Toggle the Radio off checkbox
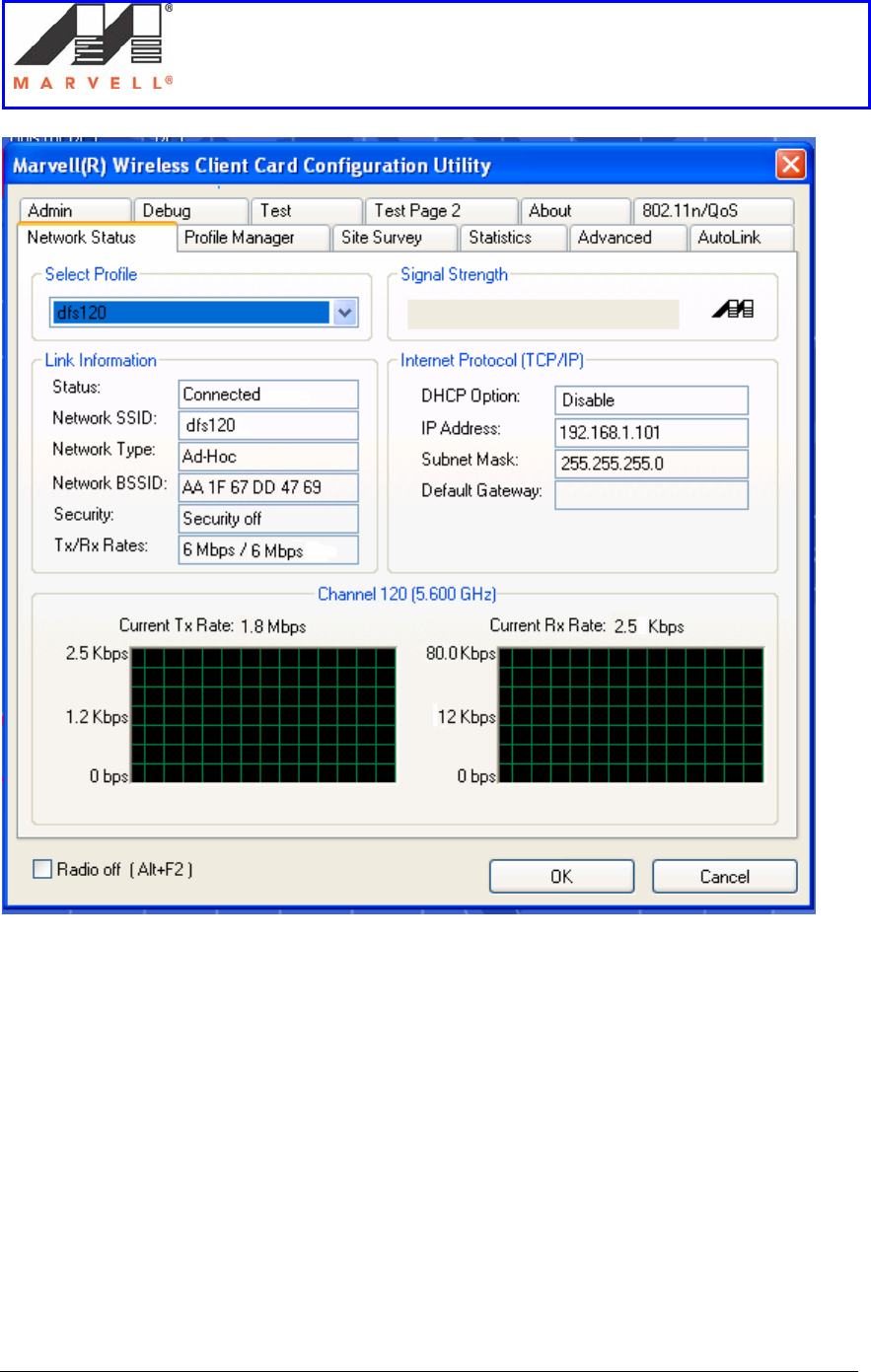 pos(42,869)
